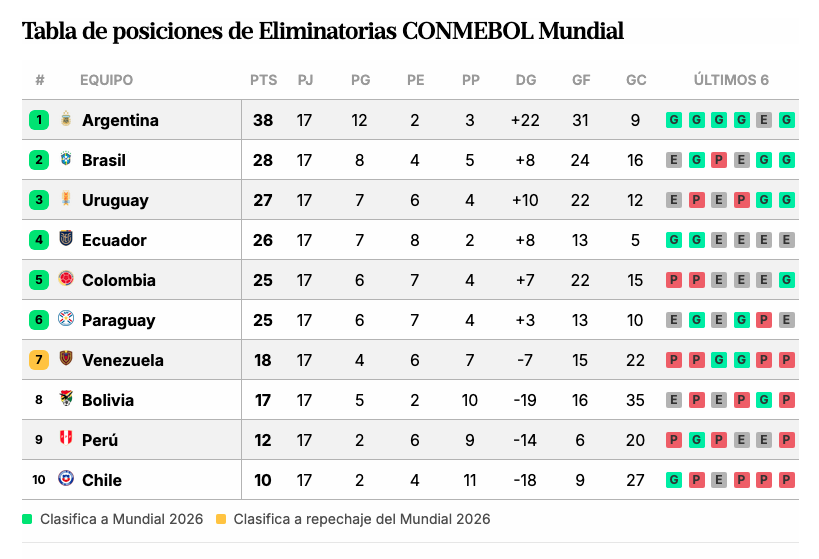The height and width of the screenshot is (559, 819).
Task: Click the Chile team crest icon
Action: [66, 478]
